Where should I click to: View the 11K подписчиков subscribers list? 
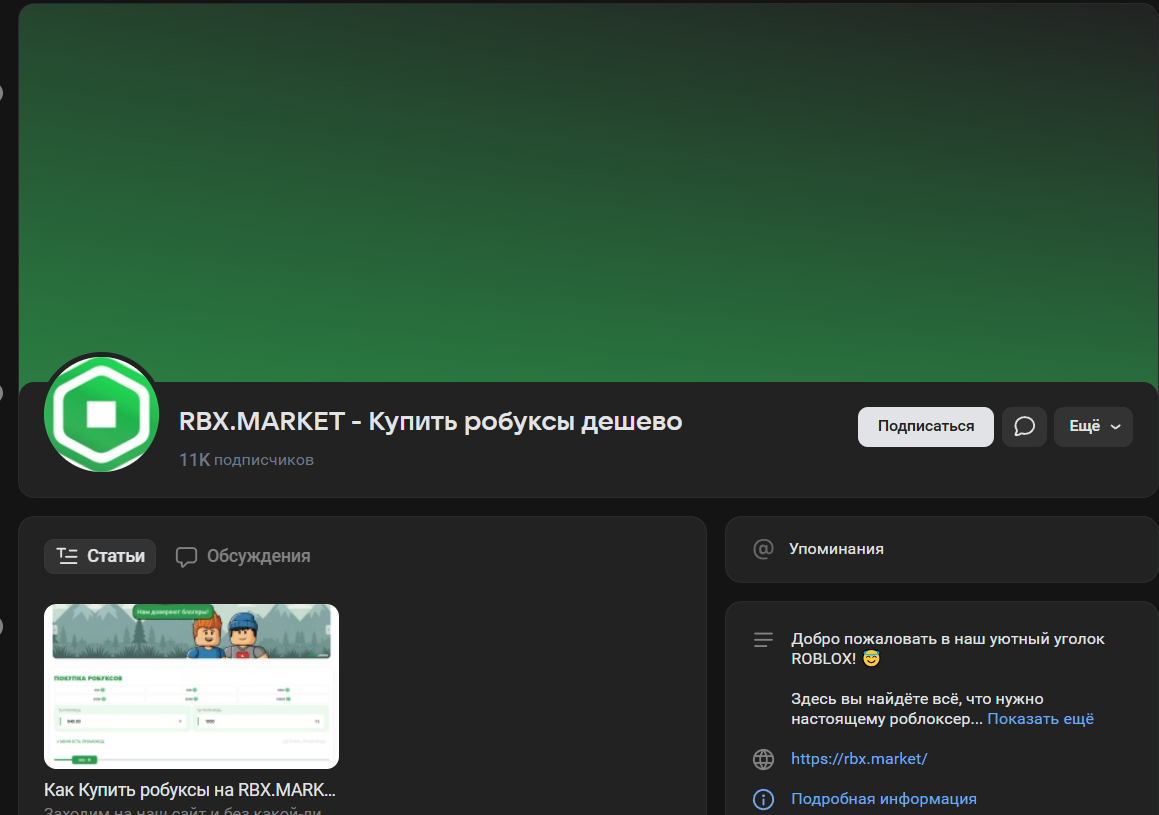(246, 460)
